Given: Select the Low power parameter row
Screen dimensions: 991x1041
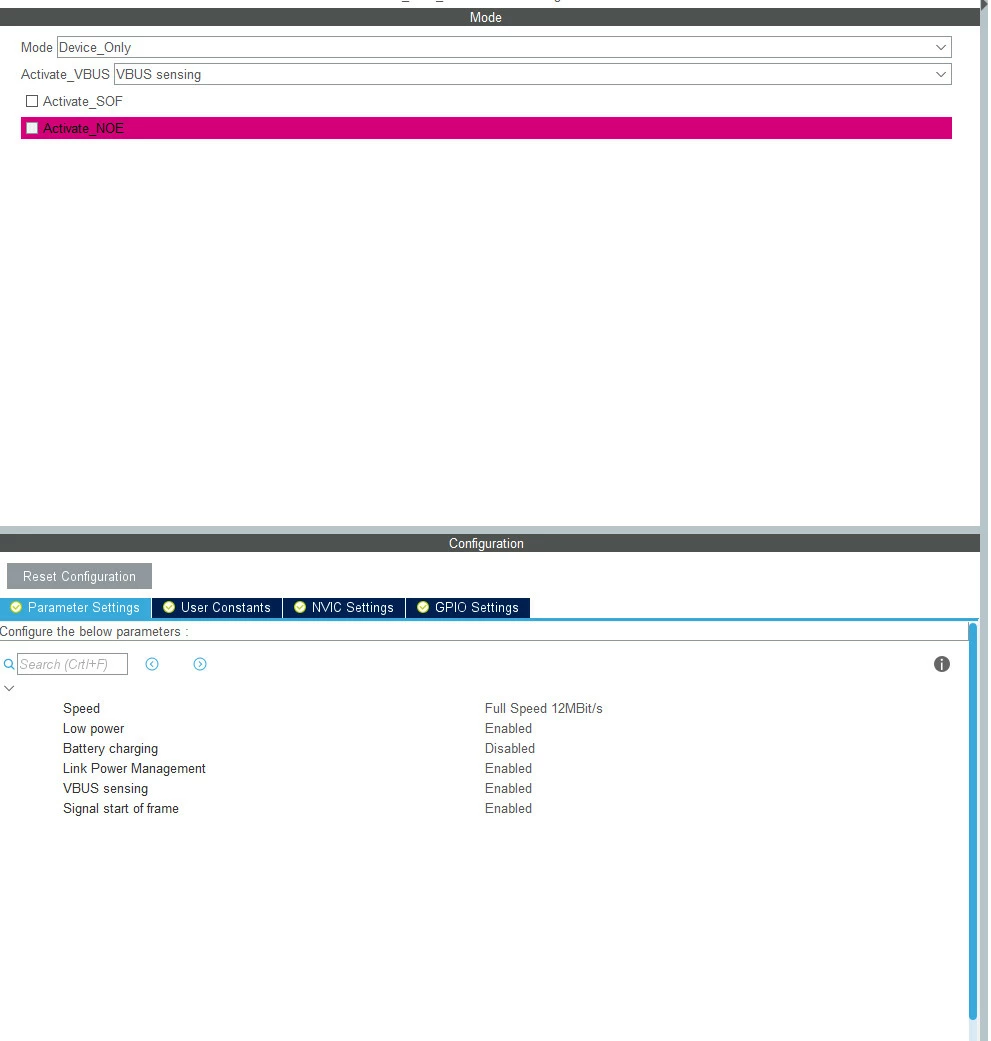Looking at the screenshot, I should point(483,728).
